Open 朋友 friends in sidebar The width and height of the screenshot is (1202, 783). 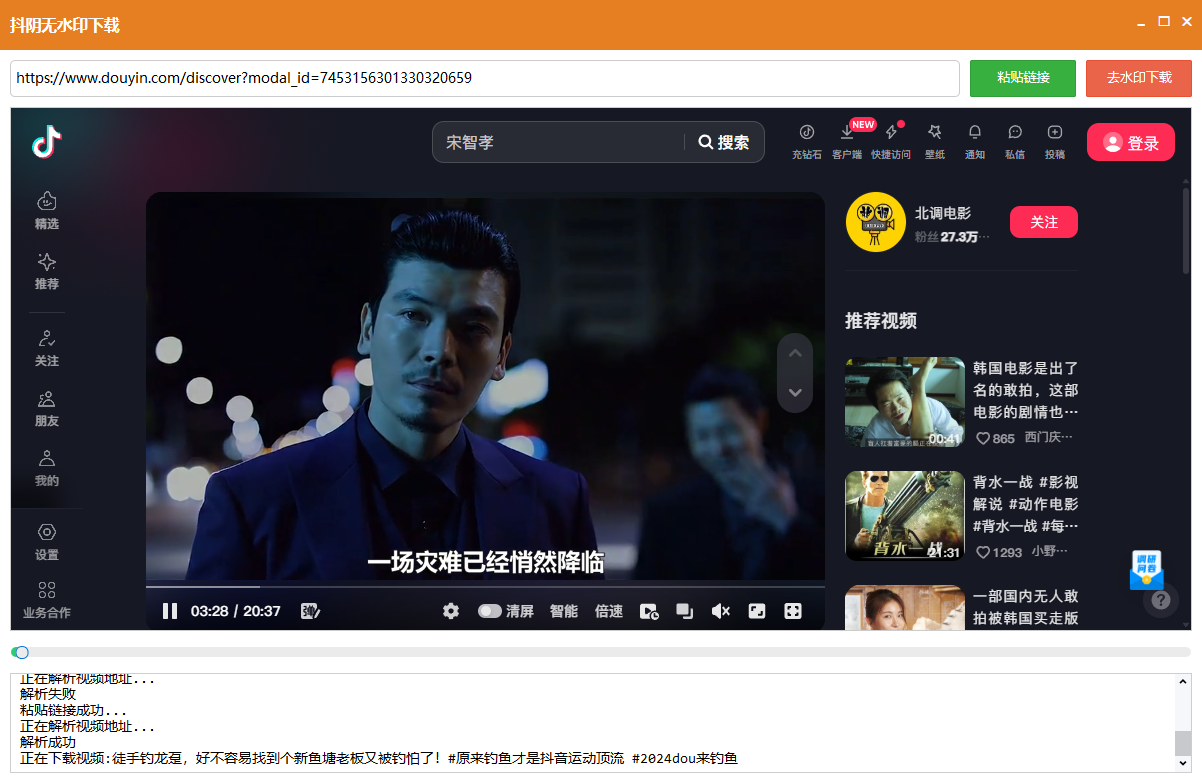click(47, 407)
